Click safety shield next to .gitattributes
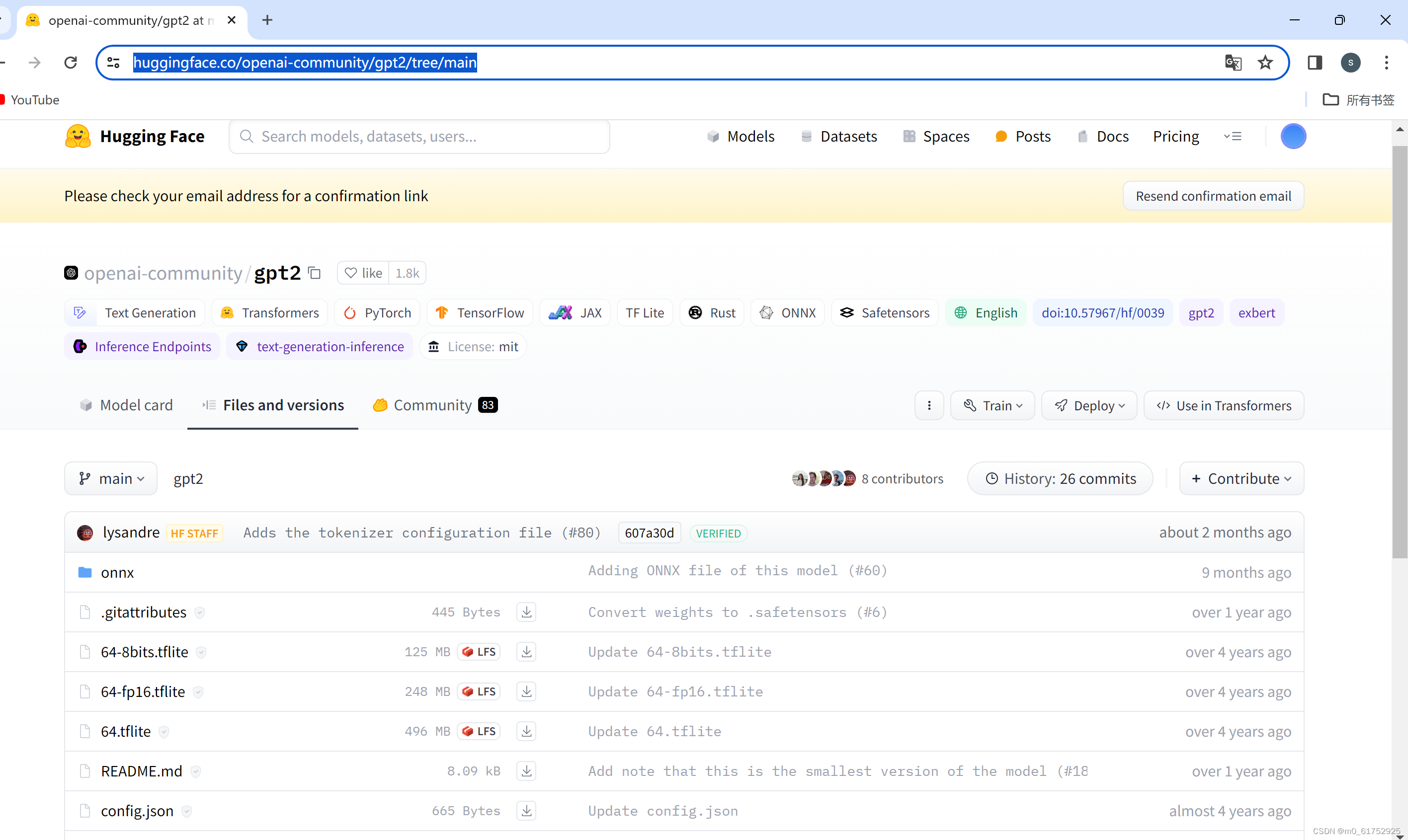Viewport: 1408px width, 840px height. pos(199,612)
